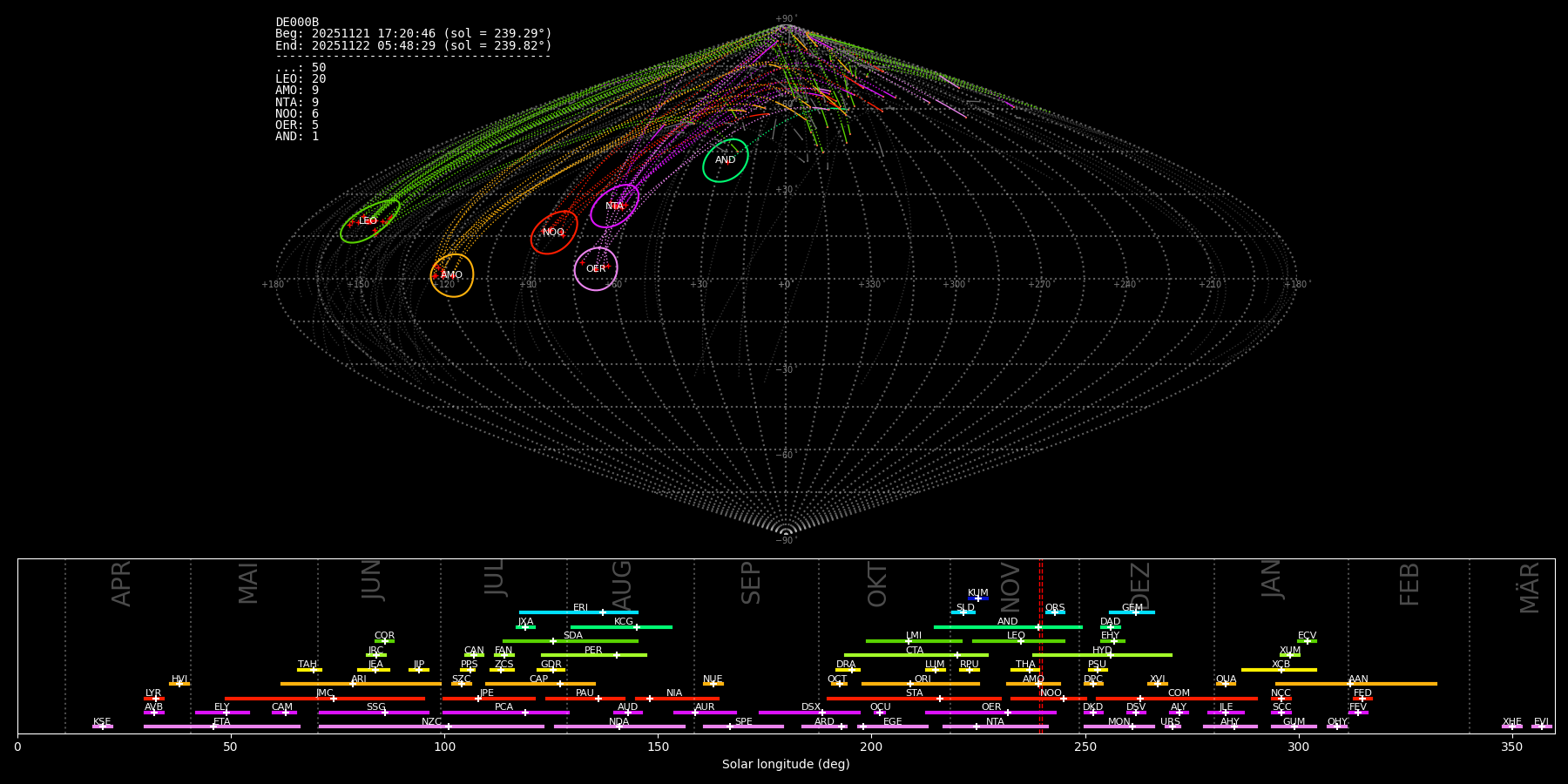Click the red dashed current solar longitude line

[x=1041, y=645]
